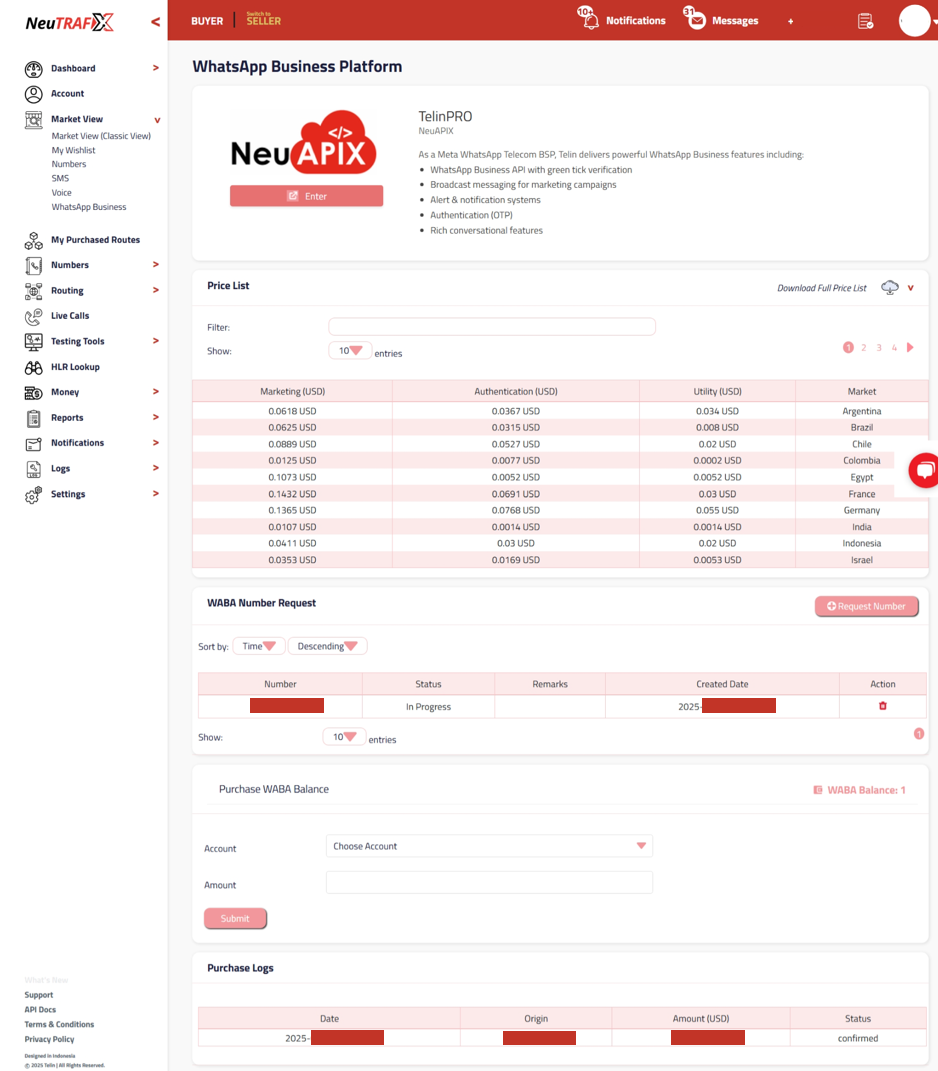Open Market View (Classic View)

pos(101,136)
